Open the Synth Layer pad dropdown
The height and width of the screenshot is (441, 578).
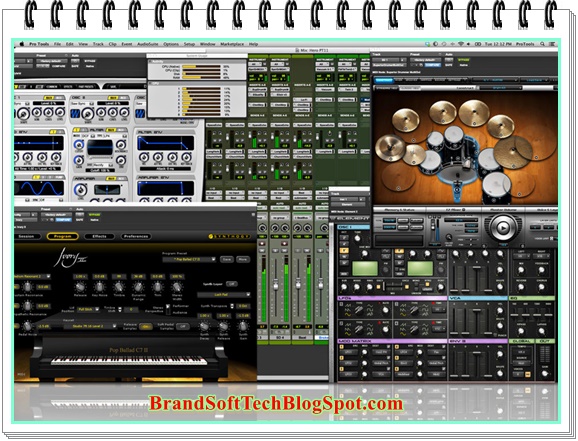click(223, 295)
